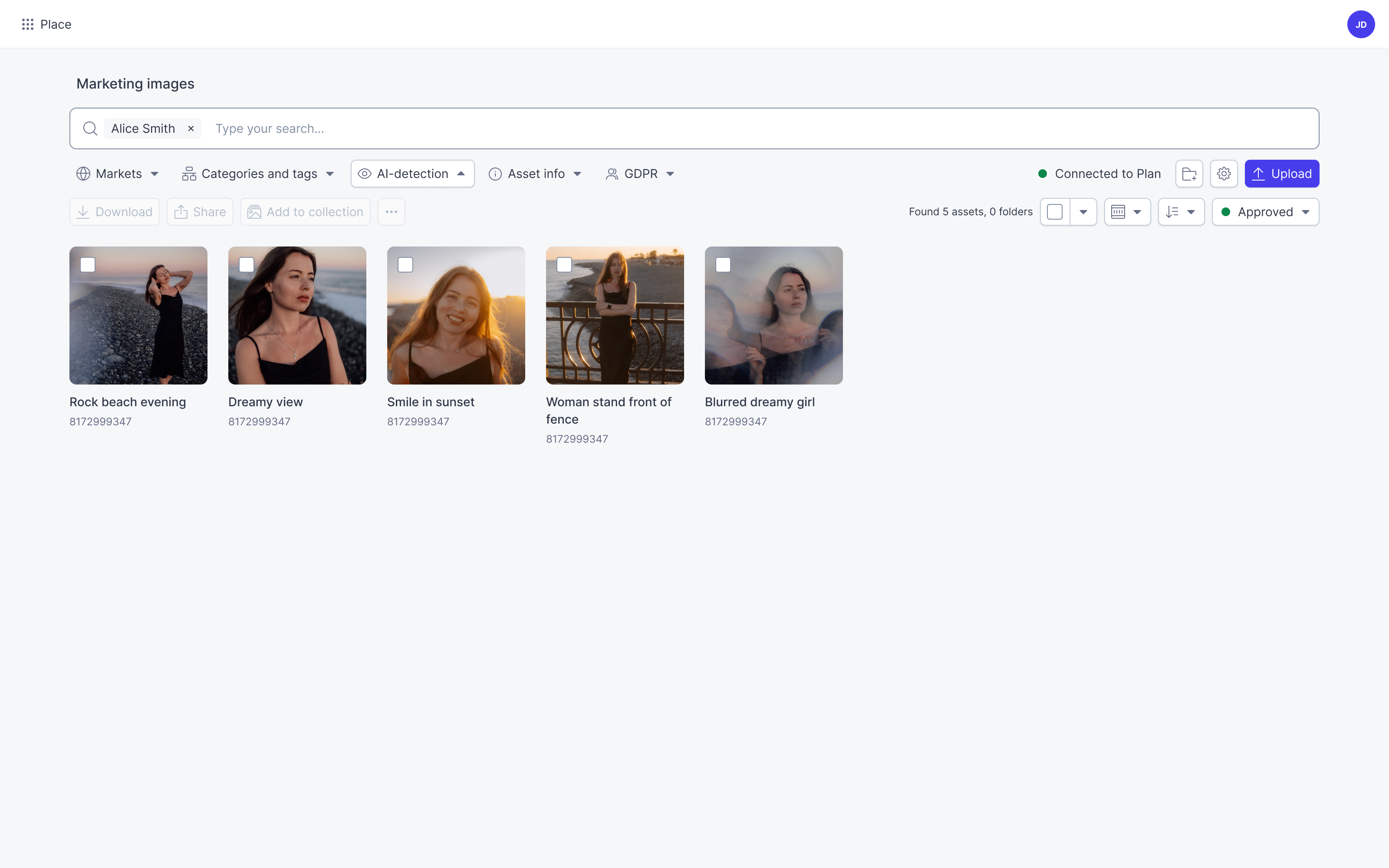Viewport: 1389px width, 868px height.
Task: Click the Download icon button
Action: point(83,211)
